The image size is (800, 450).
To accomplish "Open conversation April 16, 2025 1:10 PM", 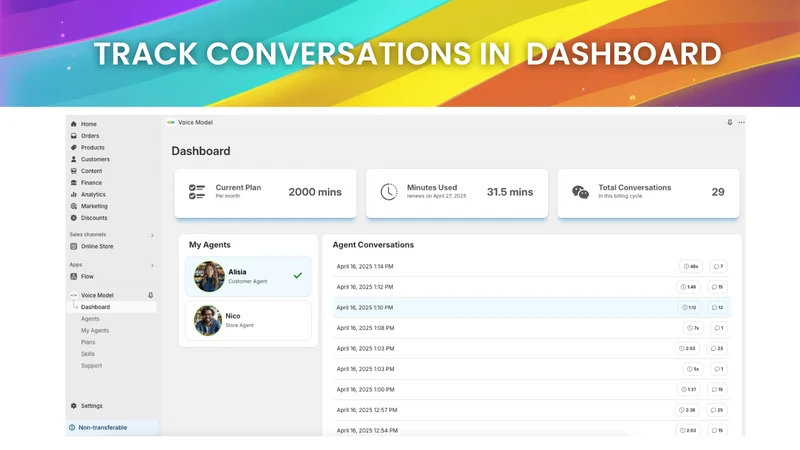I will (532, 308).
